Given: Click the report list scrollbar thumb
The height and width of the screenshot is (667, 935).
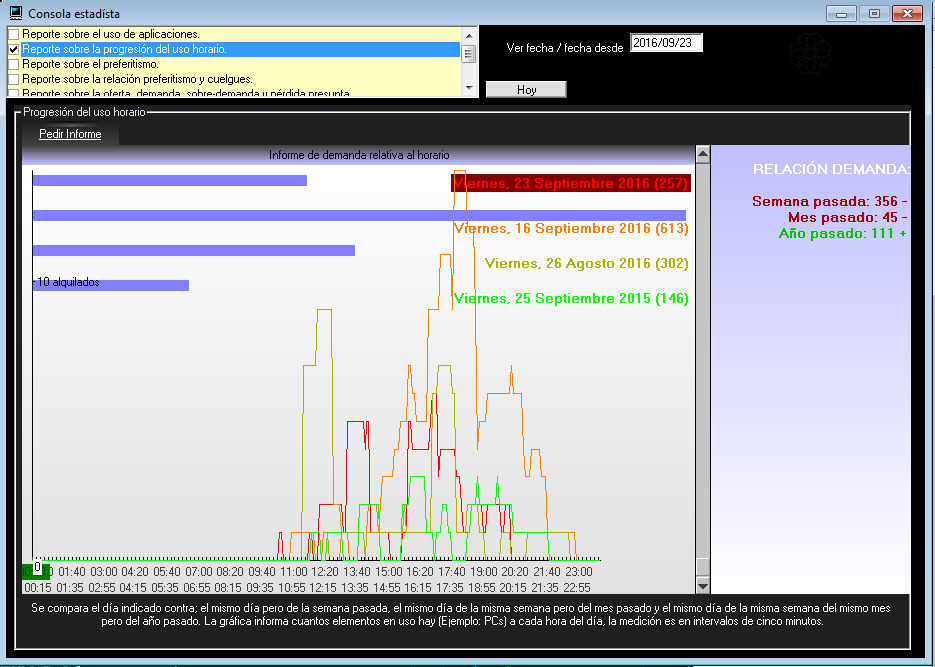Looking at the screenshot, I should pyautogui.click(x=469, y=54).
